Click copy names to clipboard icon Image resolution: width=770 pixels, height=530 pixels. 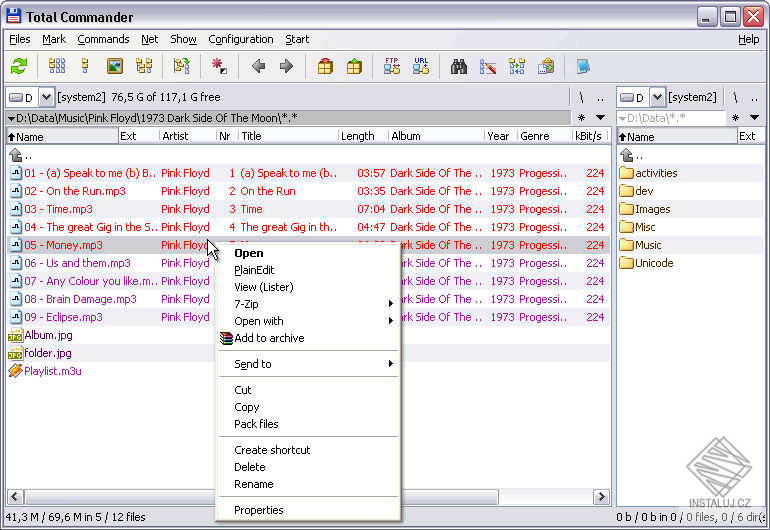click(546, 66)
